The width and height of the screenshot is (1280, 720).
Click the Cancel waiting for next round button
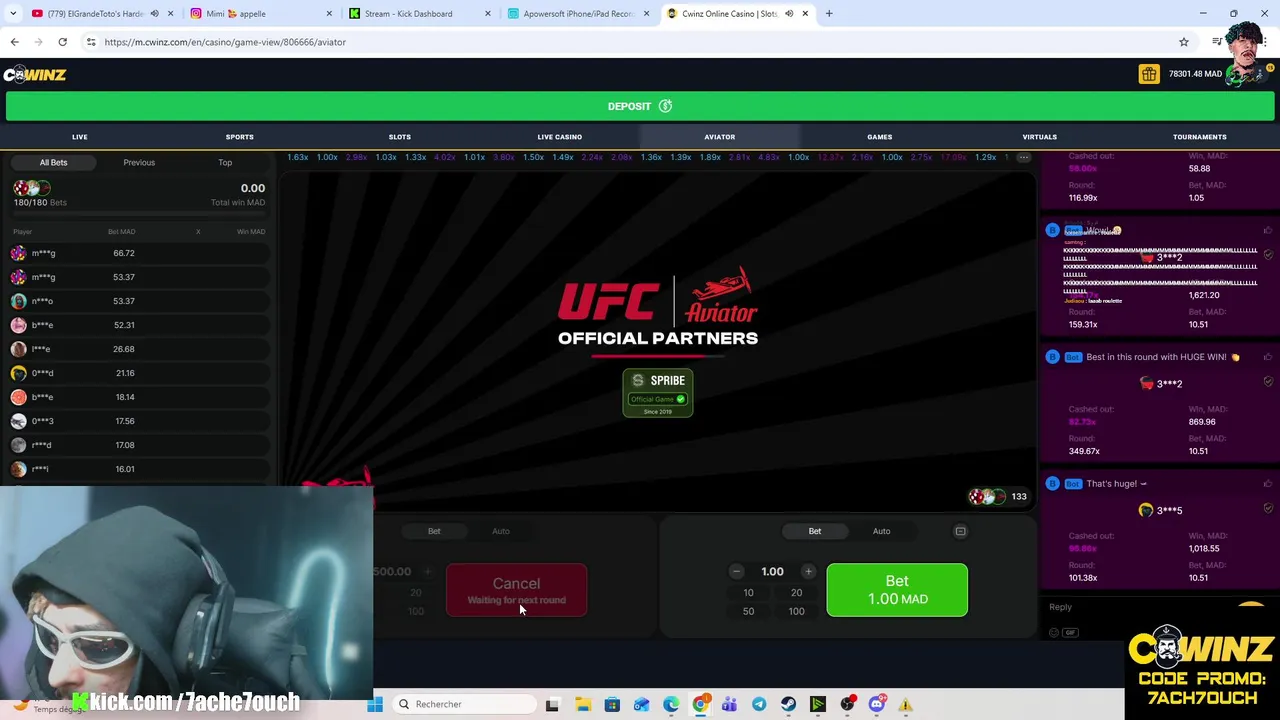516,590
